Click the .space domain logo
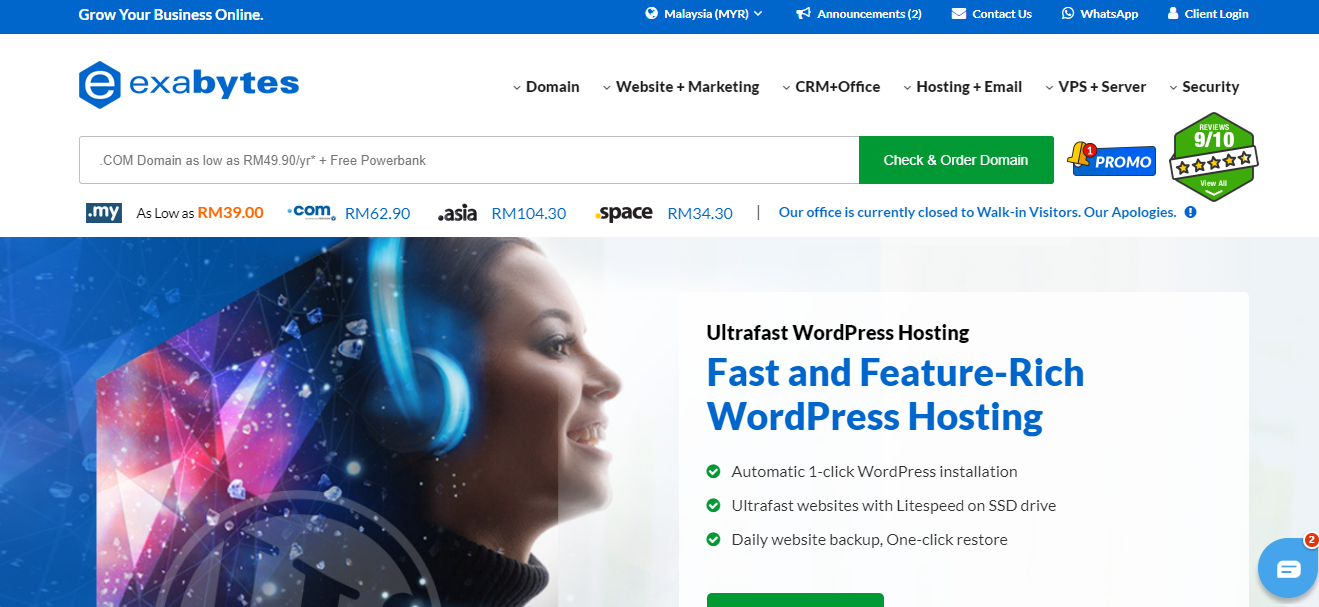 tap(624, 213)
